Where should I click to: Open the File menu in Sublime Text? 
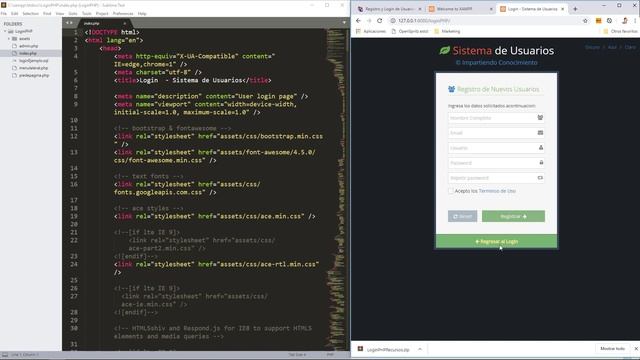coord(4,13)
